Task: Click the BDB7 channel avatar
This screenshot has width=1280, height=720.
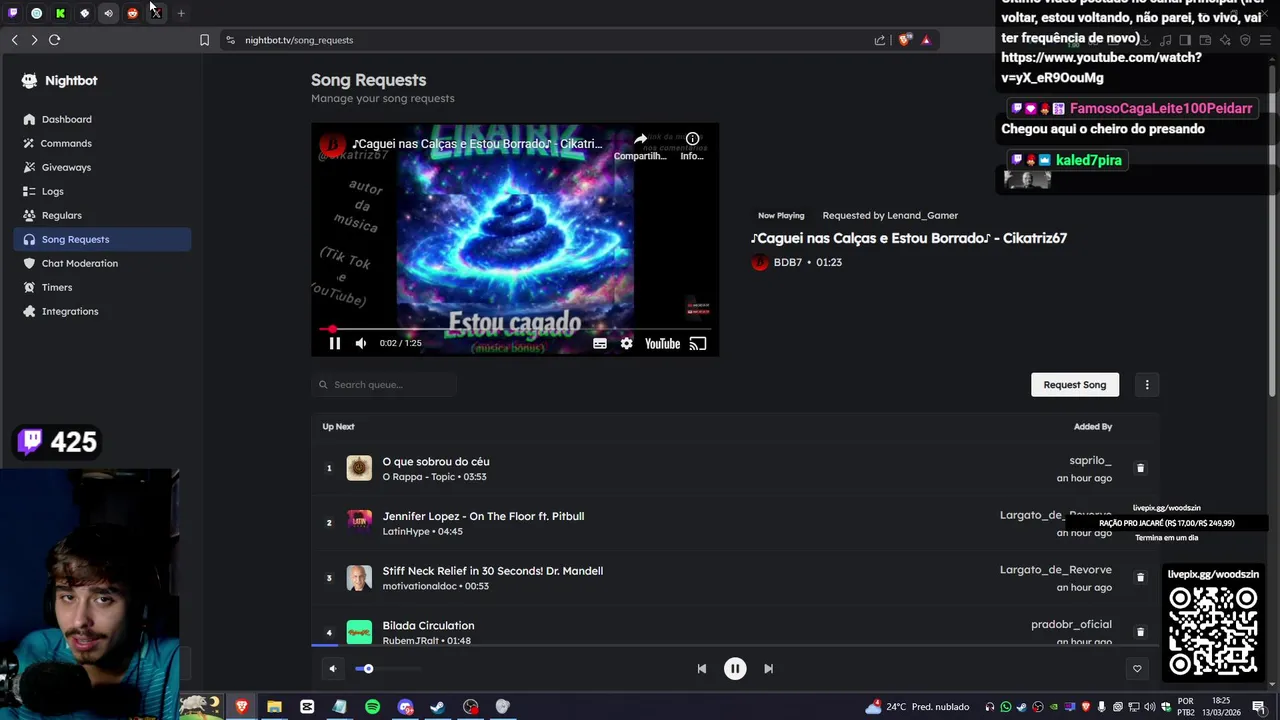Action: (760, 262)
